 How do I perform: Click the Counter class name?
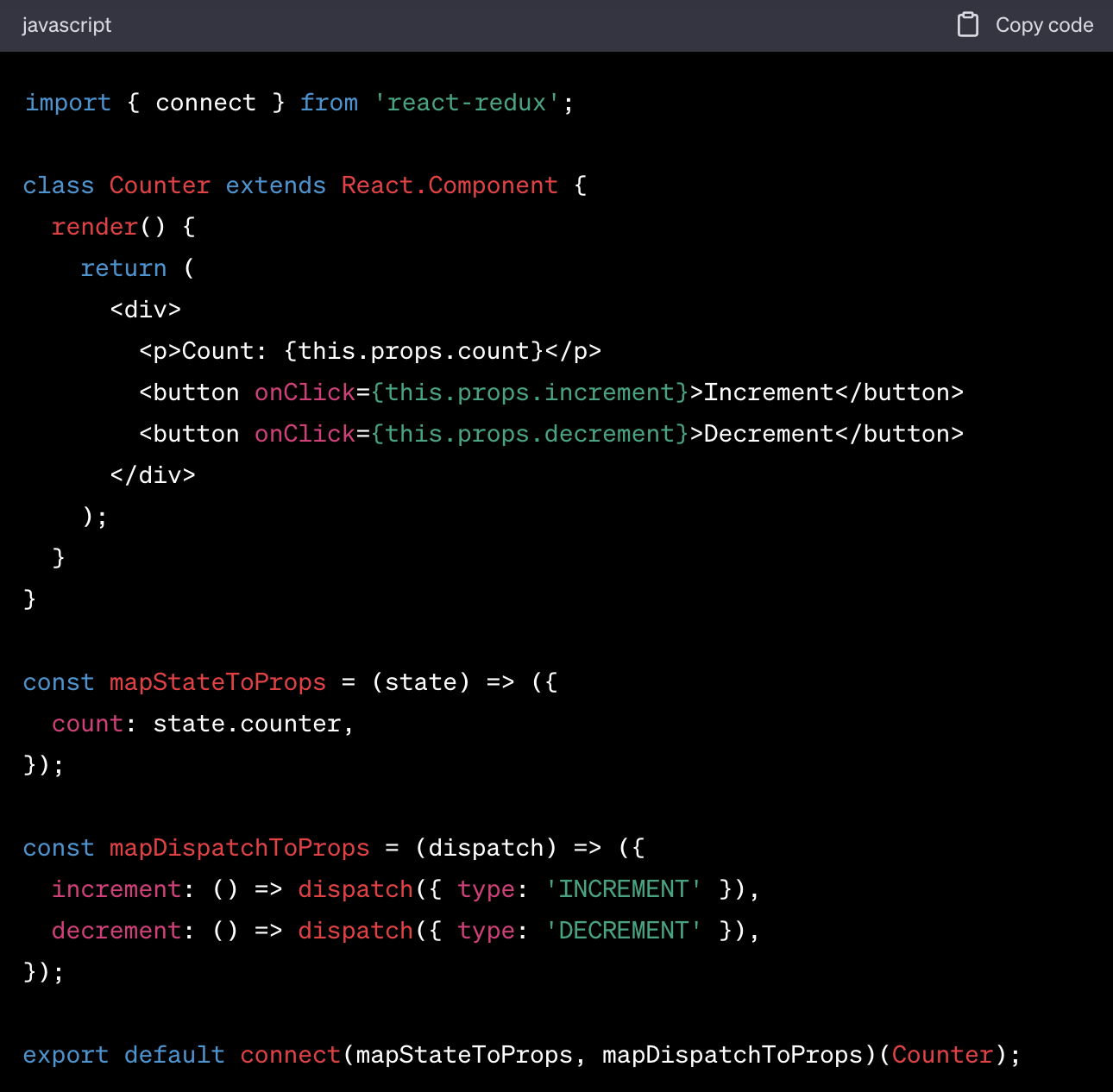pos(160,185)
